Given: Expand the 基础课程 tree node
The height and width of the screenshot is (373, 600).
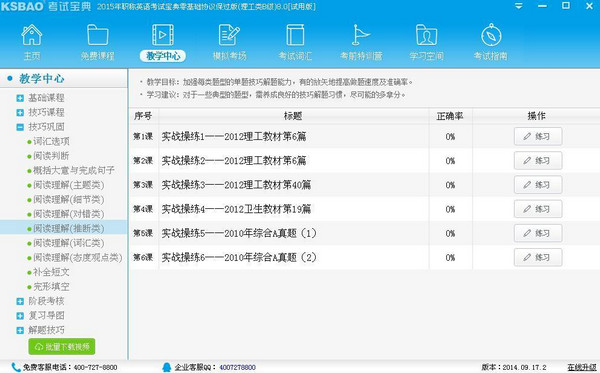Looking at the screenshot, I should point(20,98).
